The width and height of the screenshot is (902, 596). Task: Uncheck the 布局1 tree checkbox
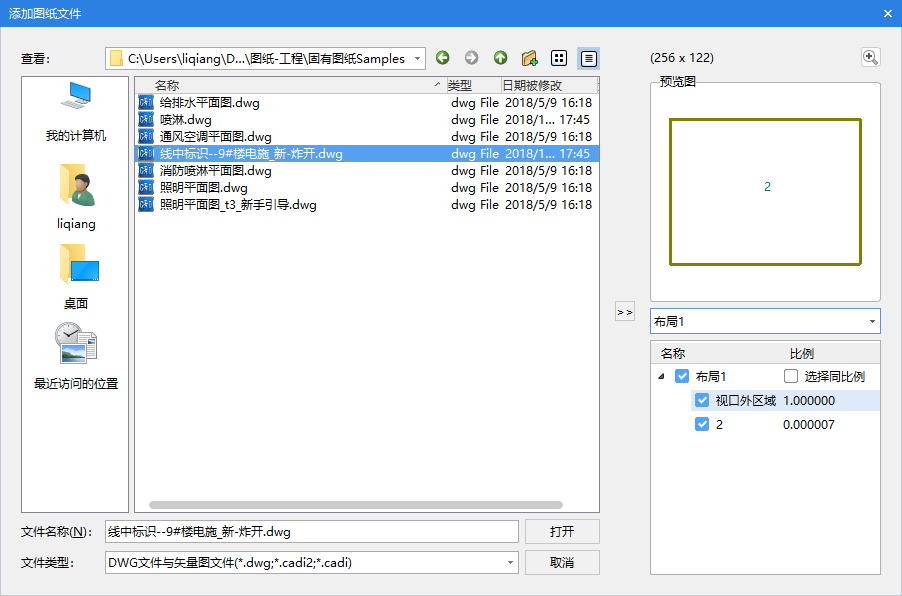pos(682,377)
